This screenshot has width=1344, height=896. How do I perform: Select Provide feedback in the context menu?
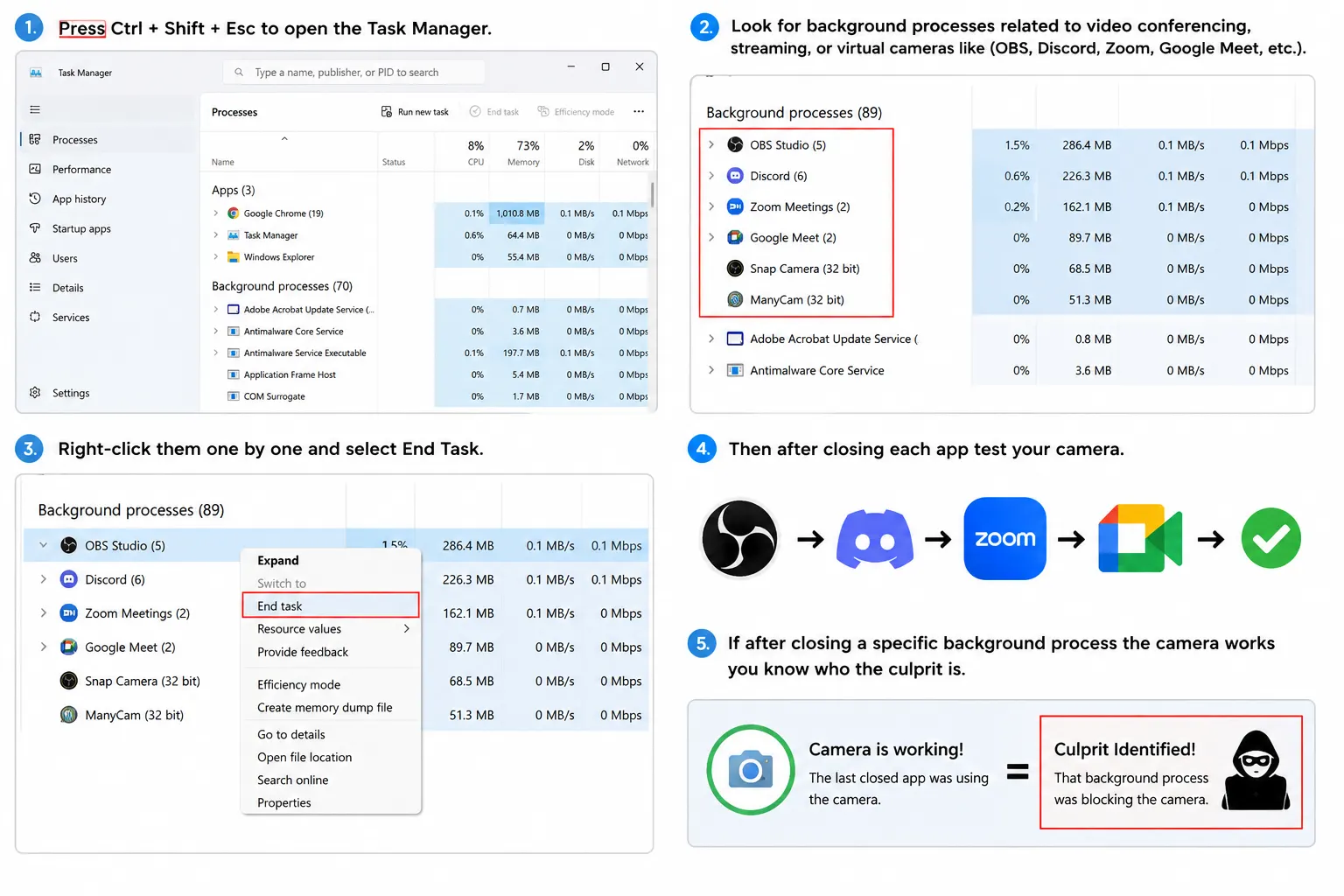(x=331, y=652)
